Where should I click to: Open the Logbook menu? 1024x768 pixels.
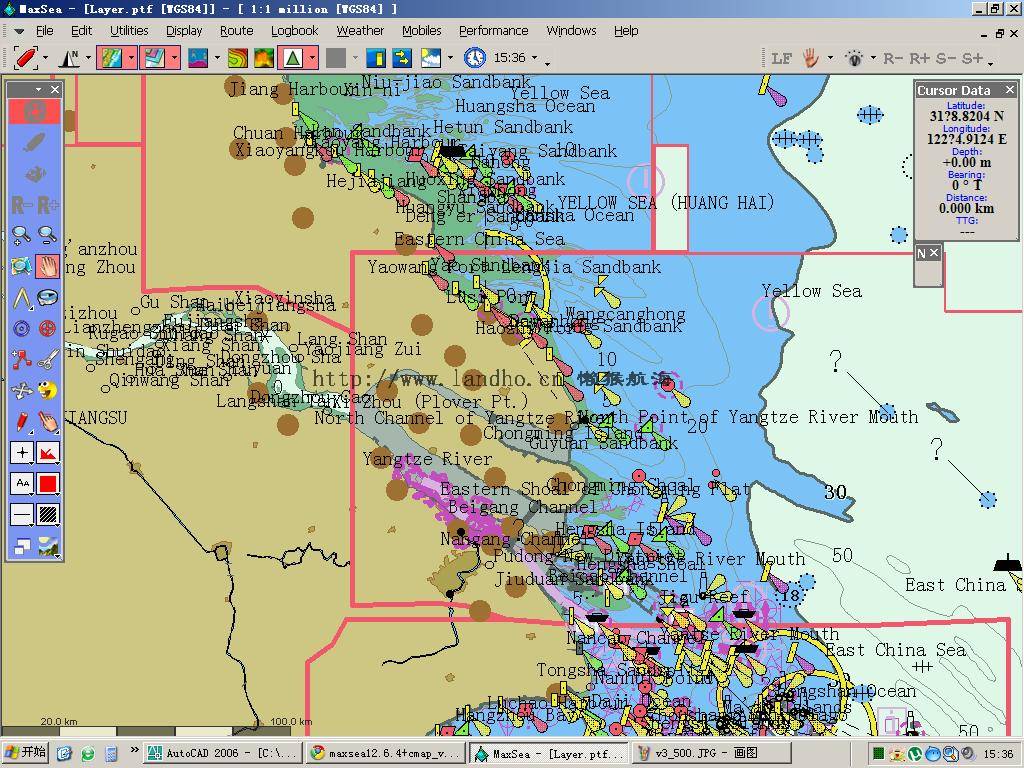(295, 31)
